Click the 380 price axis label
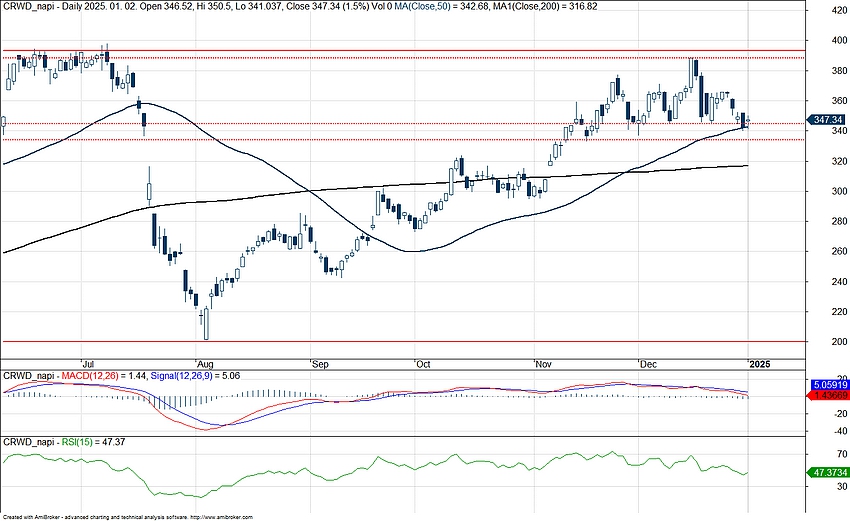The width and height of the screenshot is (850, 521). tap(839, 70)
